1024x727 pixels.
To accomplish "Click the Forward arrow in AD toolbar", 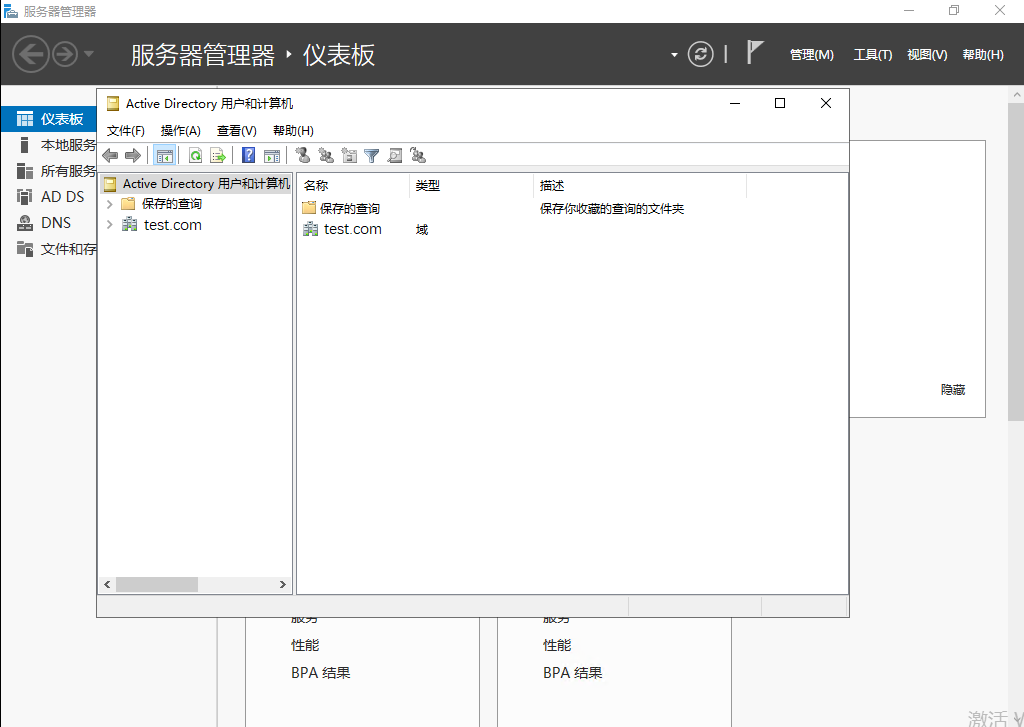I will coord(133,155).
